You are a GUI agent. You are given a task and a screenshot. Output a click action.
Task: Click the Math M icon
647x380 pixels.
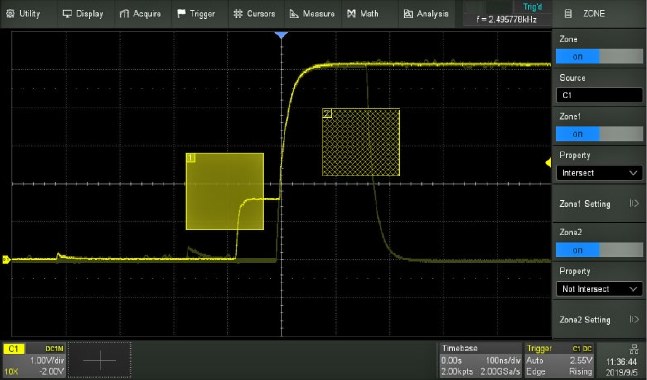[351, 14]
